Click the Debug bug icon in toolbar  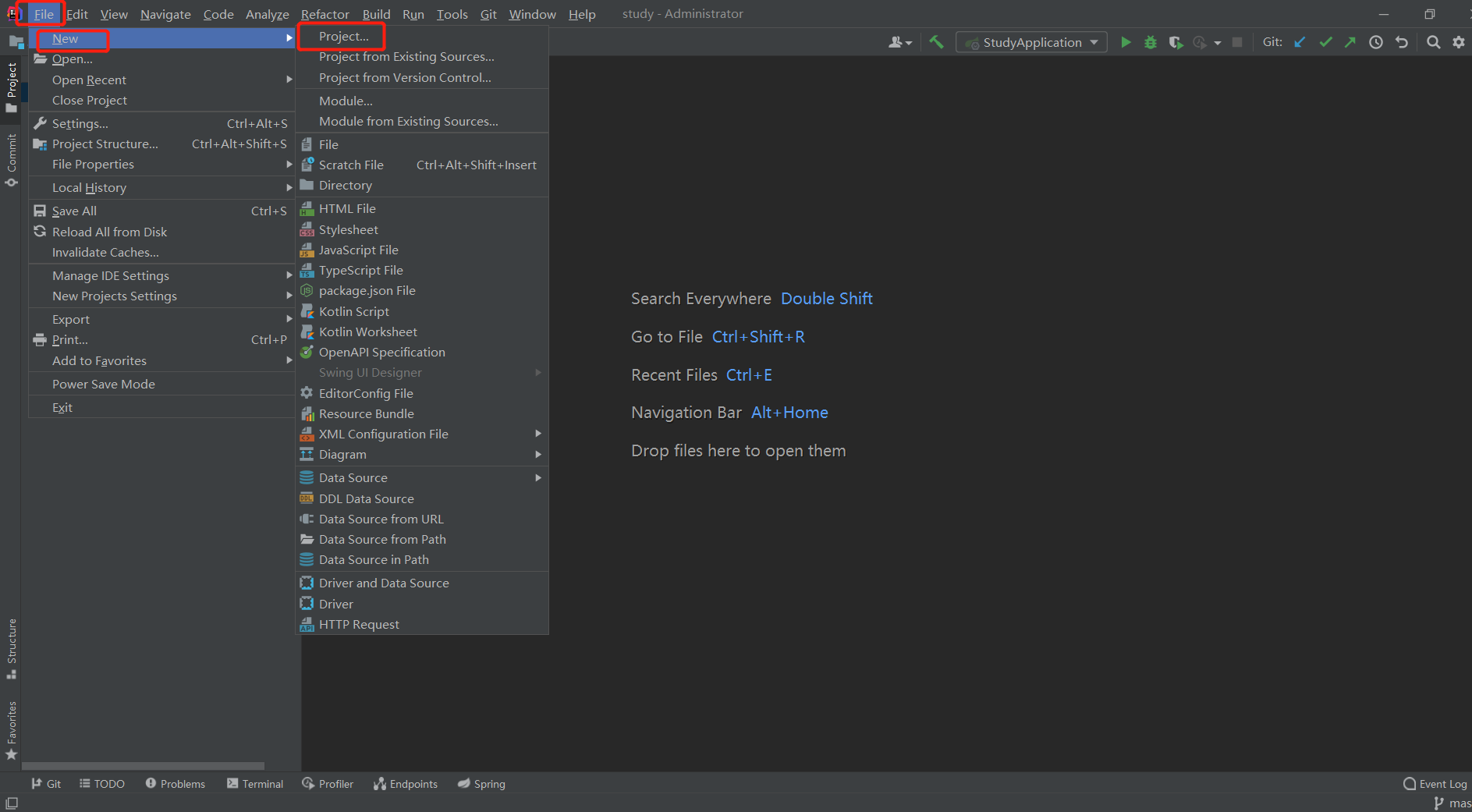(1150, 43)
